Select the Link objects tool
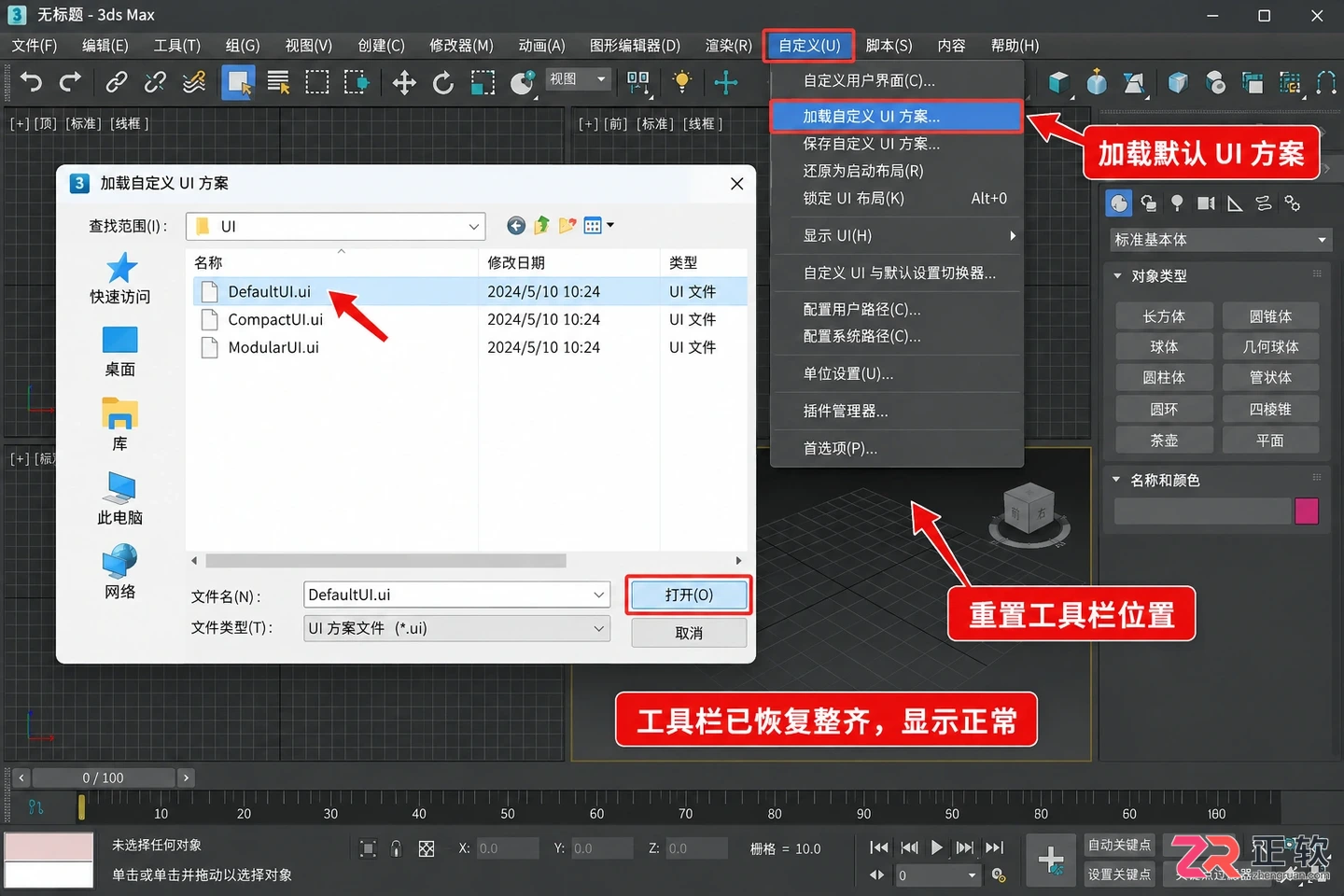 click(116, 82)
